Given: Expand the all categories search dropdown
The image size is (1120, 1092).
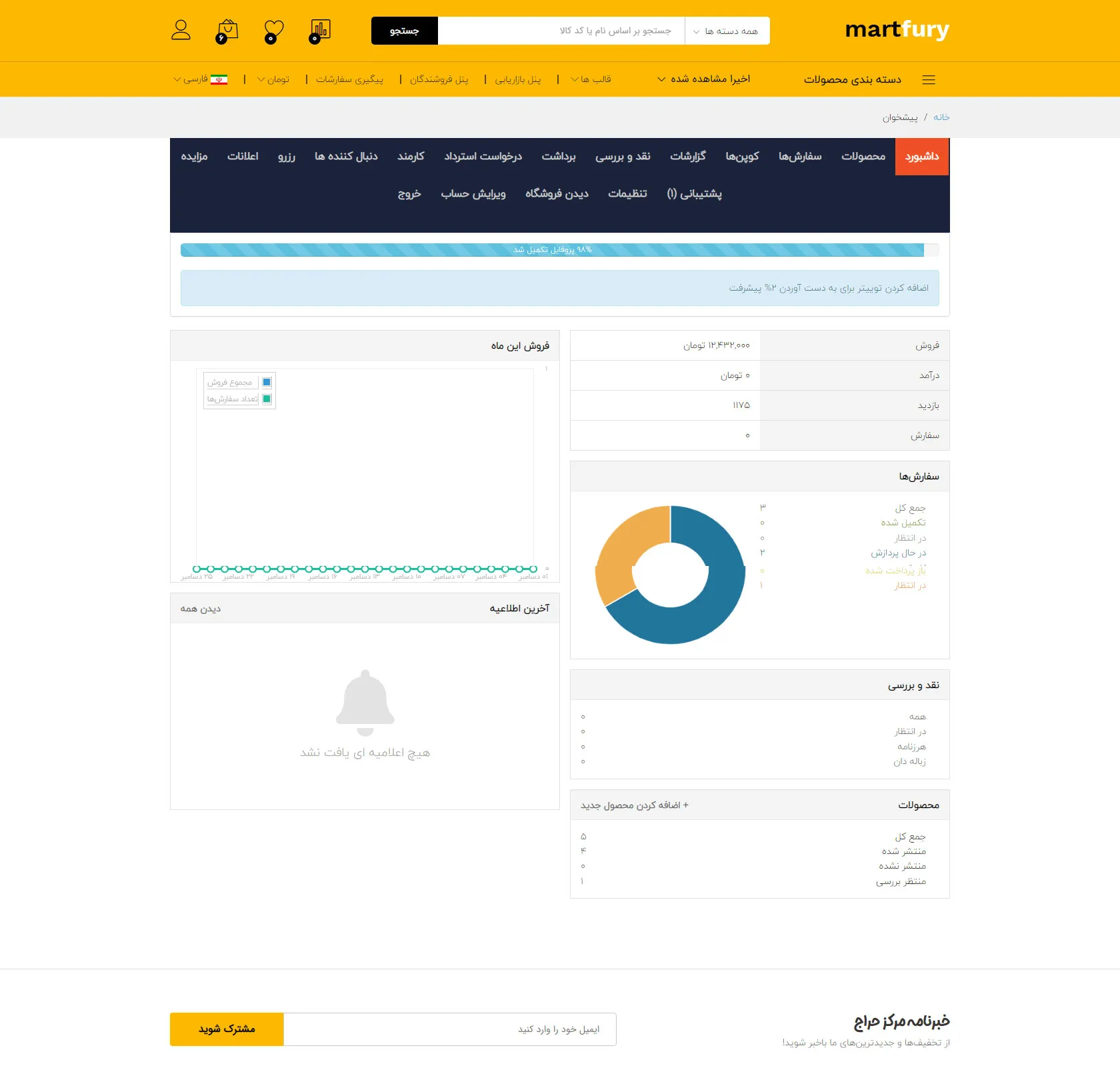Looking at the screenshot, I should pos(727,31).
